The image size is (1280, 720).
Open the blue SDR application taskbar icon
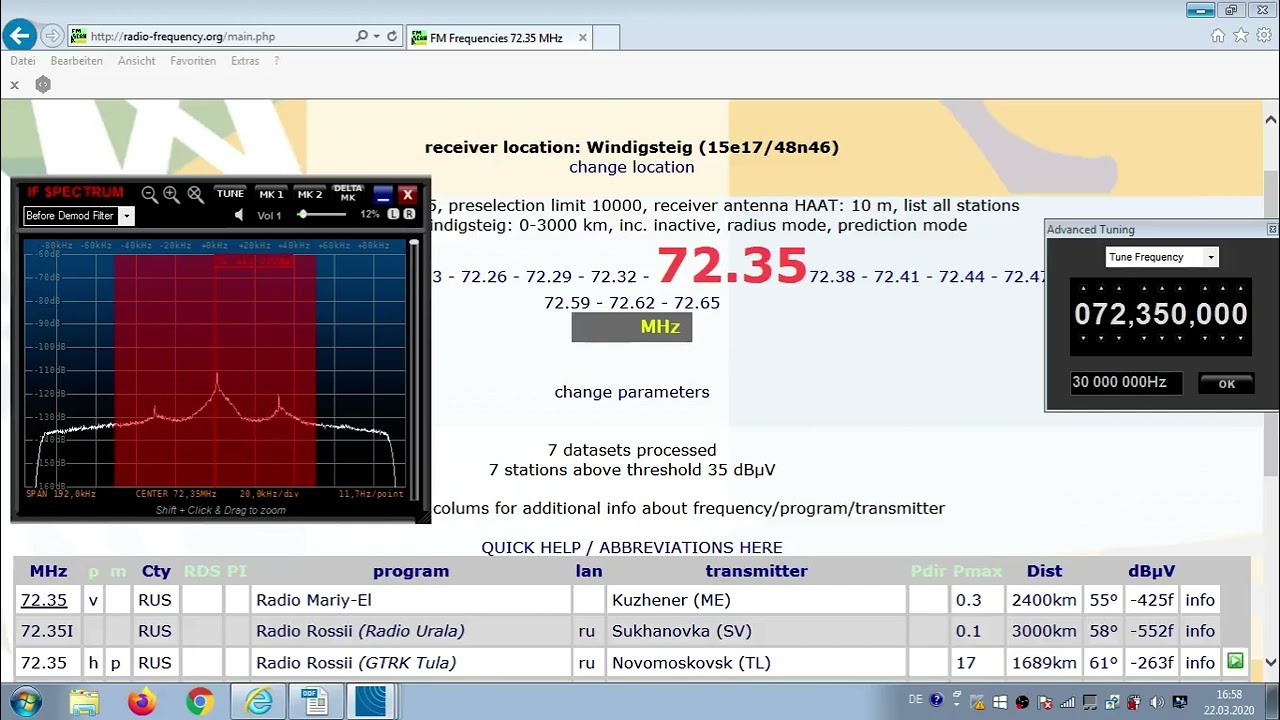[371, 702]
